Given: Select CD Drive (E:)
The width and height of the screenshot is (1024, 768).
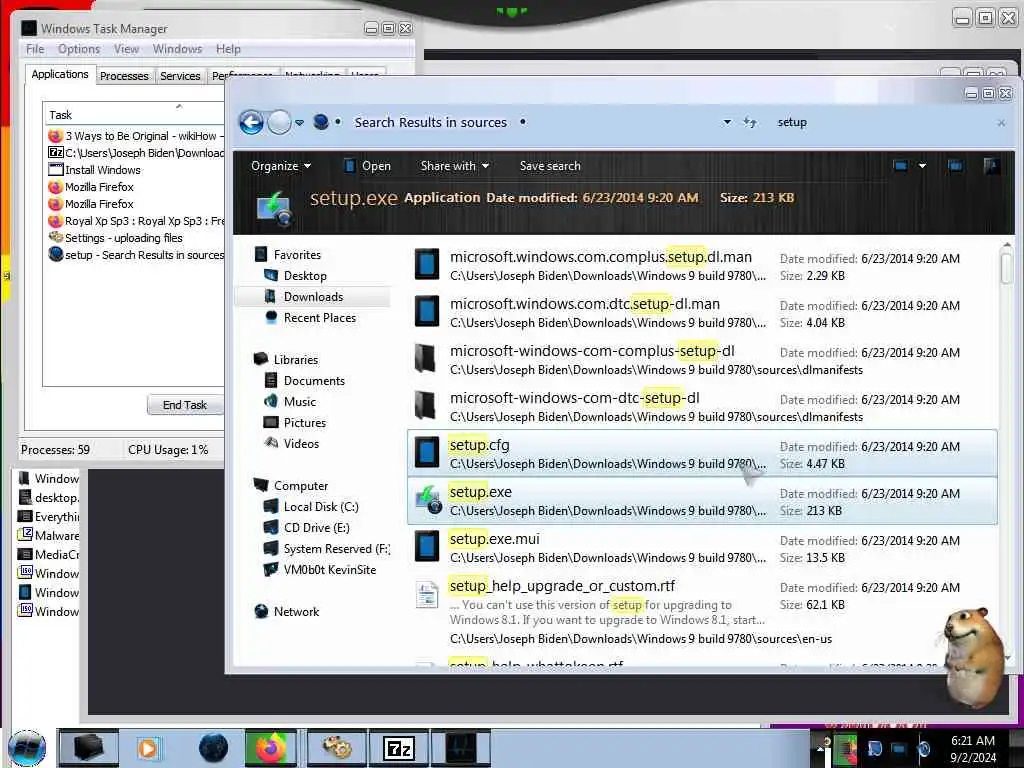Looking at the screenshot, I should (316, 528).
